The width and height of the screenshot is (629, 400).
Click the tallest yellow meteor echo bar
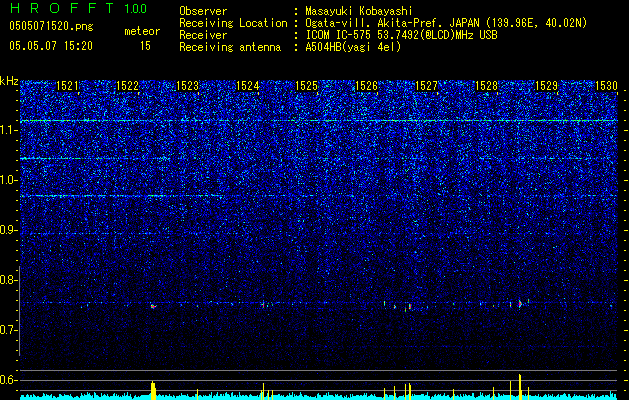click(519, 387)
